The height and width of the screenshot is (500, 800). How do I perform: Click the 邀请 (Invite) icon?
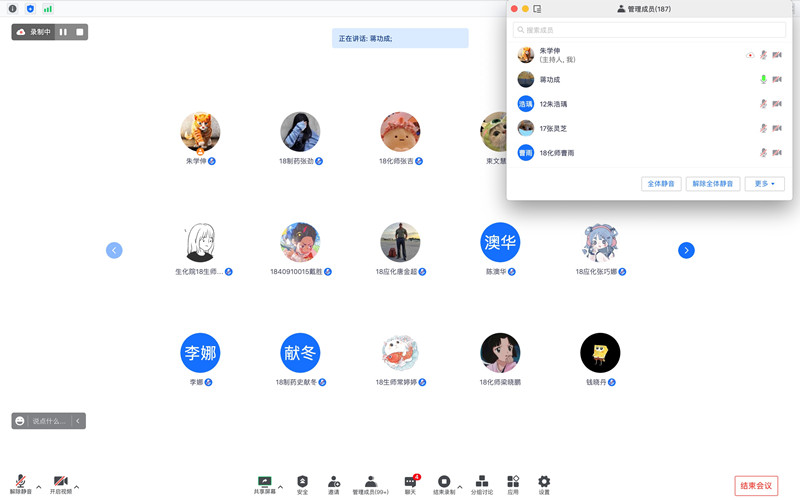click(334, 484)
